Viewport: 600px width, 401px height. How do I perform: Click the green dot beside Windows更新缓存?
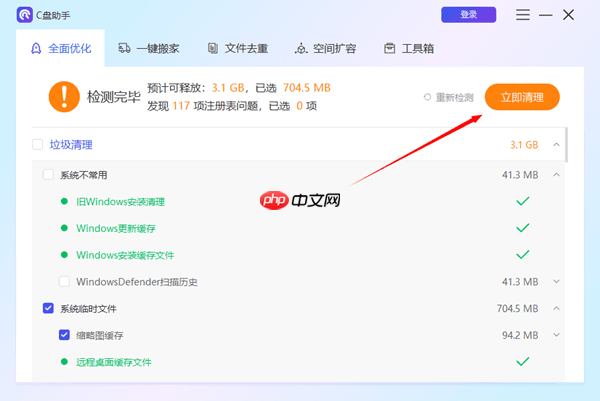tap(64, 228)
